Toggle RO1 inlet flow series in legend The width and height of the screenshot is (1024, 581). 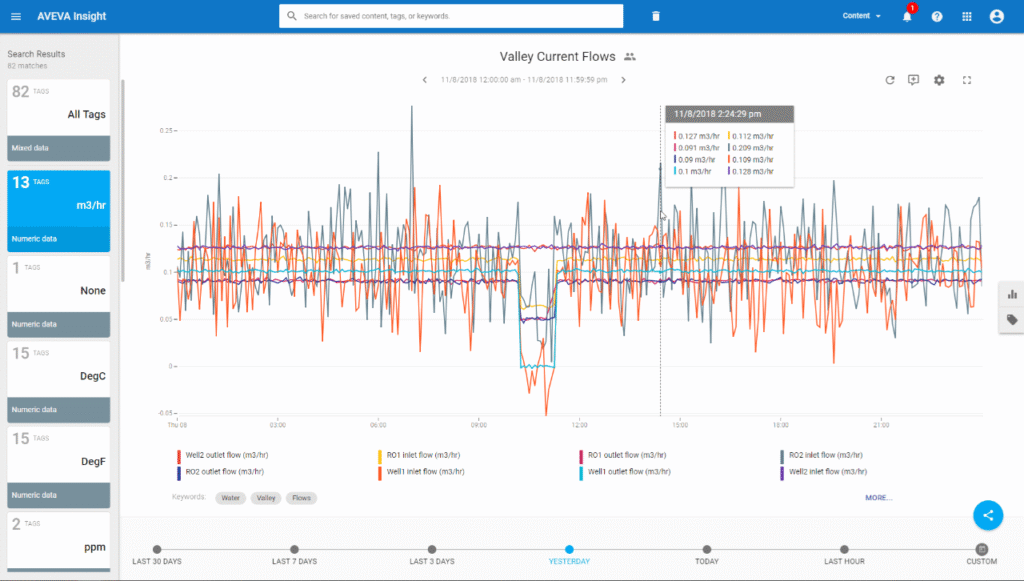coord(423,455)
